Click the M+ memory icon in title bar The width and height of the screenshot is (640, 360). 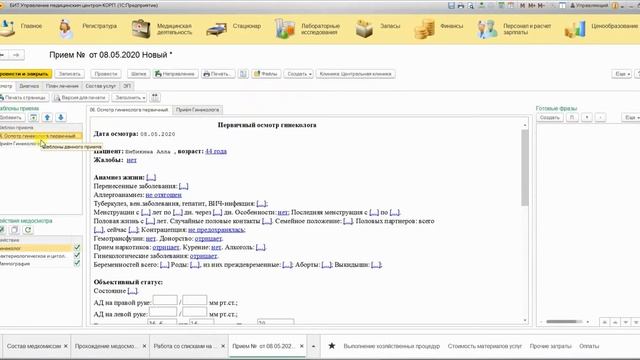532,6
